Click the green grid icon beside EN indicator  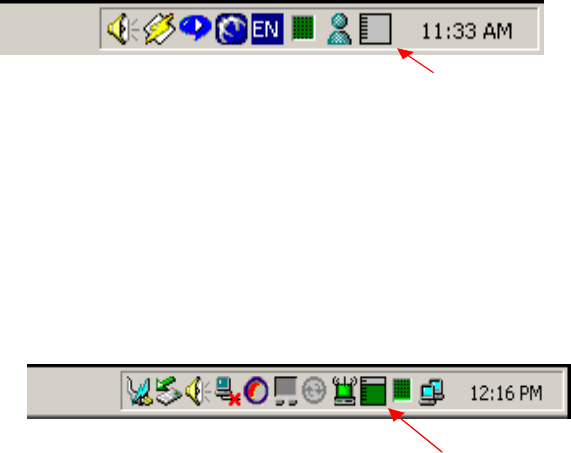point(303,28)
